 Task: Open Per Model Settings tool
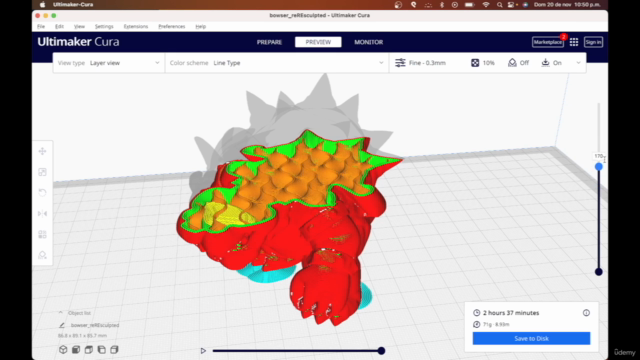point(42,234)
